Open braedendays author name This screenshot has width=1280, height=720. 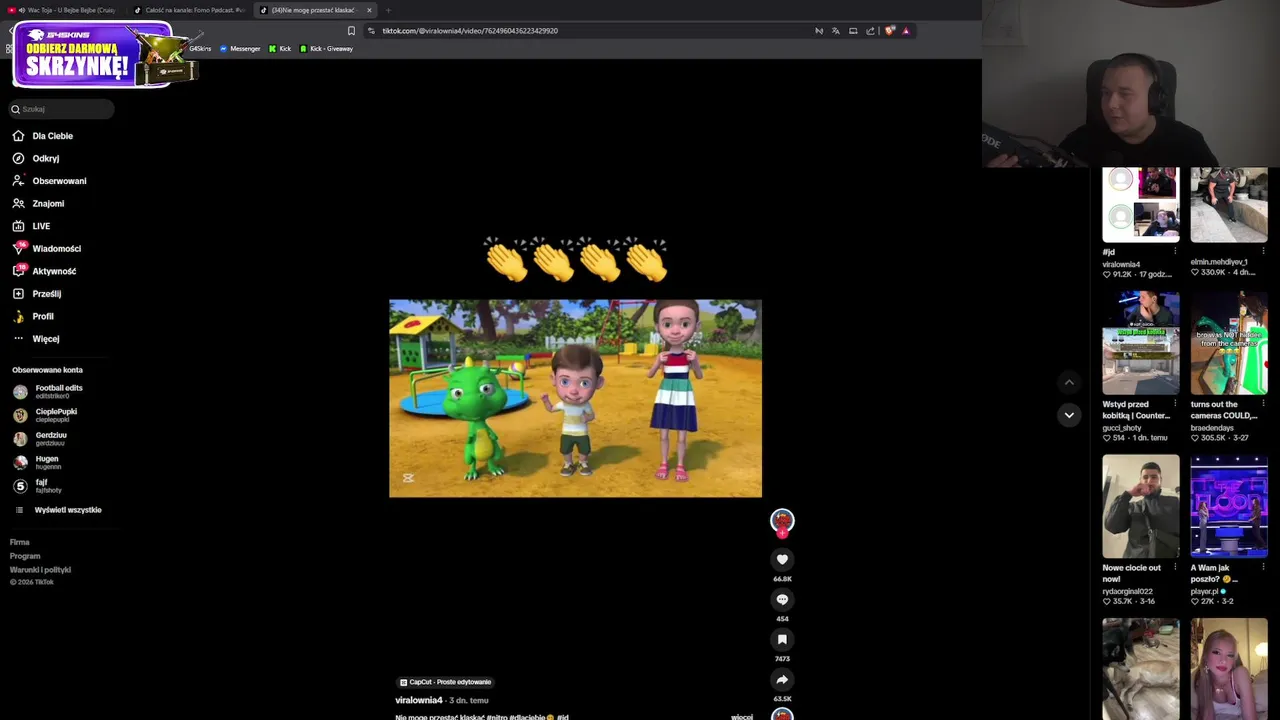click(1212, 428)
